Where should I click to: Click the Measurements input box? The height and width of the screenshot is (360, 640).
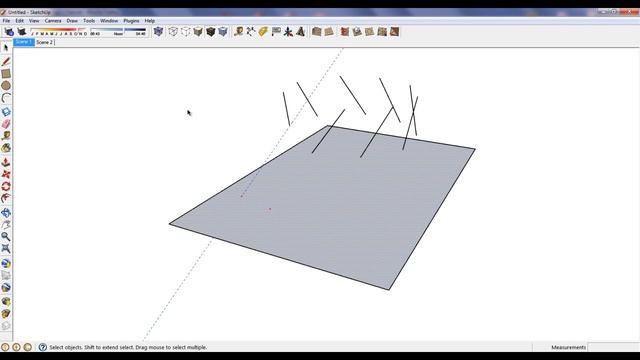(612, 347)
